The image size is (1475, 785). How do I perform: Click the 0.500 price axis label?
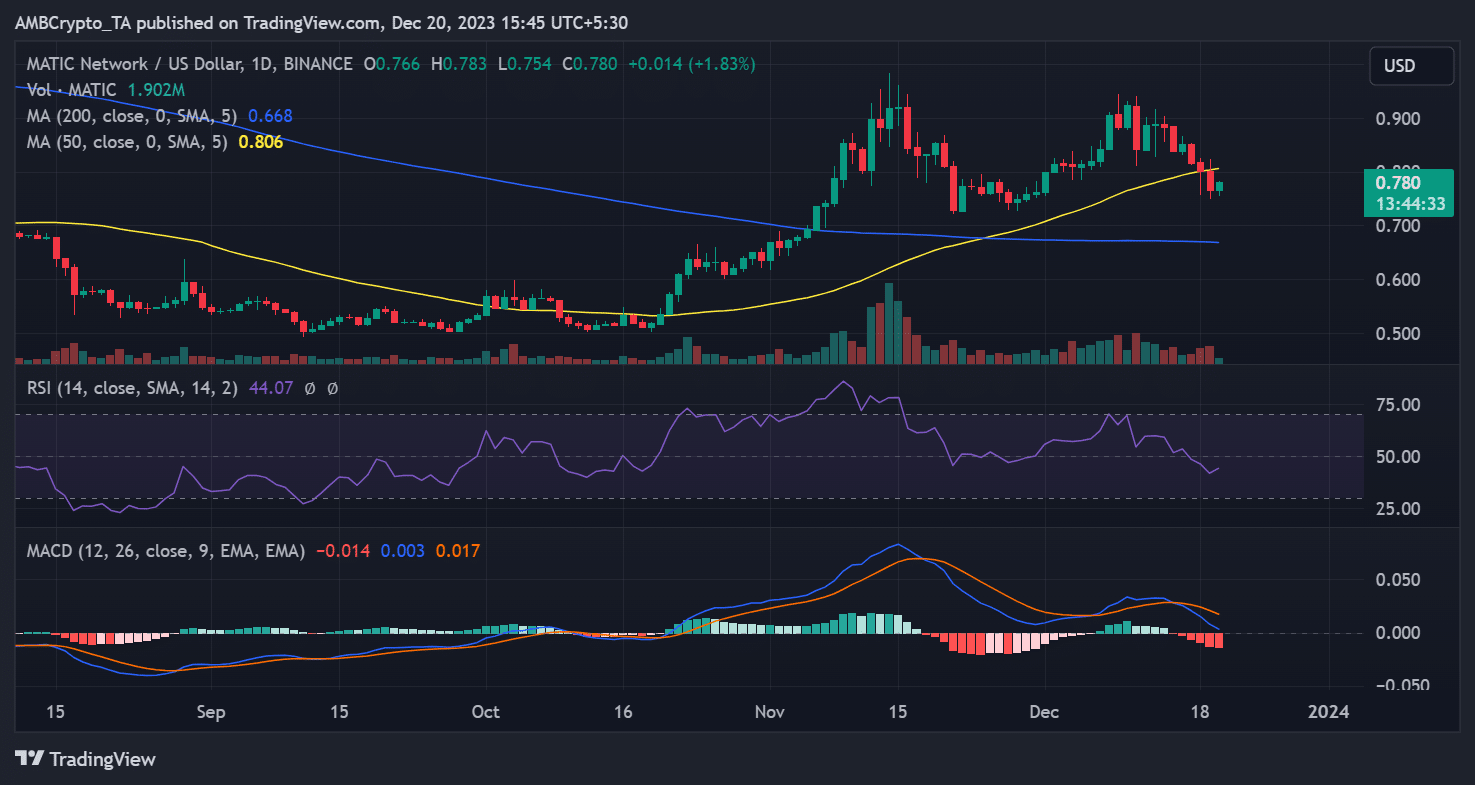[1397, 334]
